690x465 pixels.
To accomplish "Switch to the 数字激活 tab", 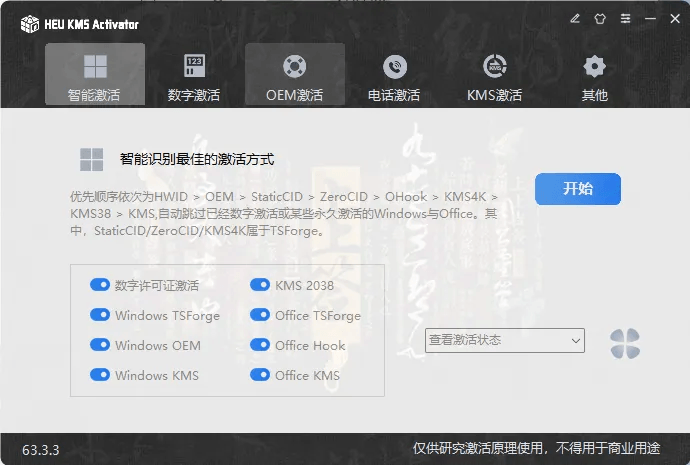I will click(194, 74).
